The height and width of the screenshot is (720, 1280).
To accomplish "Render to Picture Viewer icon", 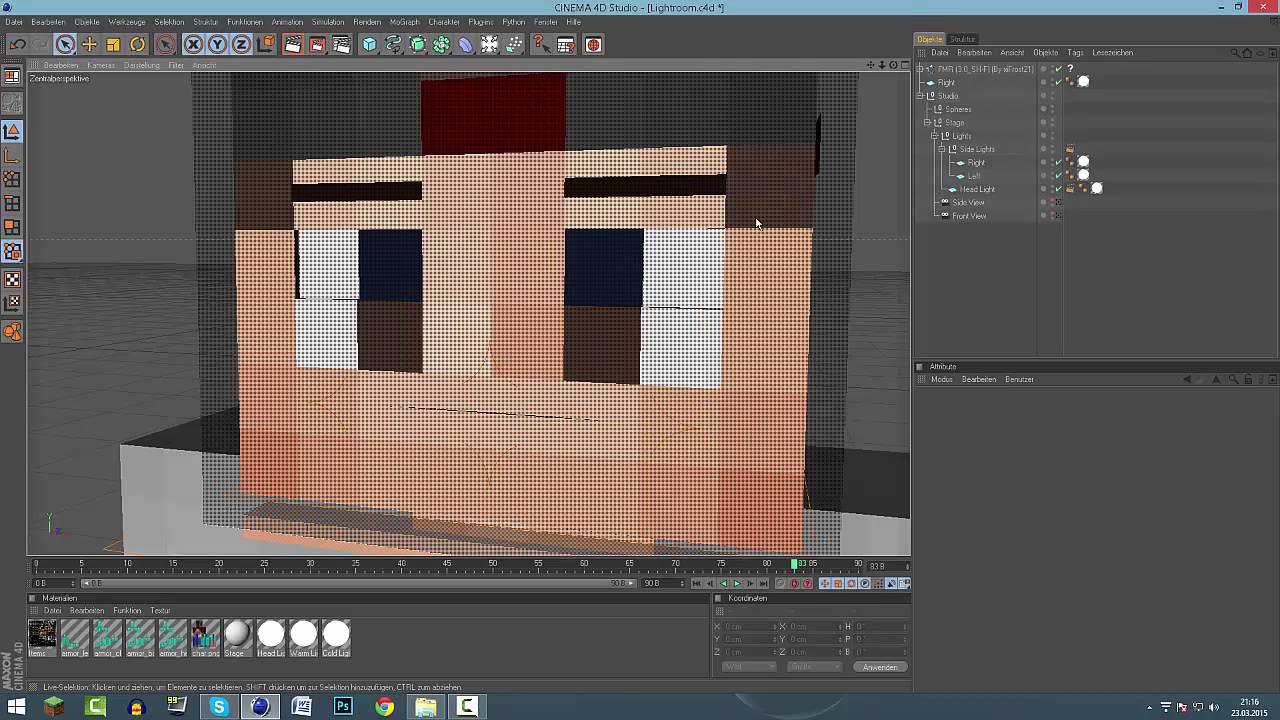I will pos(317,45).
